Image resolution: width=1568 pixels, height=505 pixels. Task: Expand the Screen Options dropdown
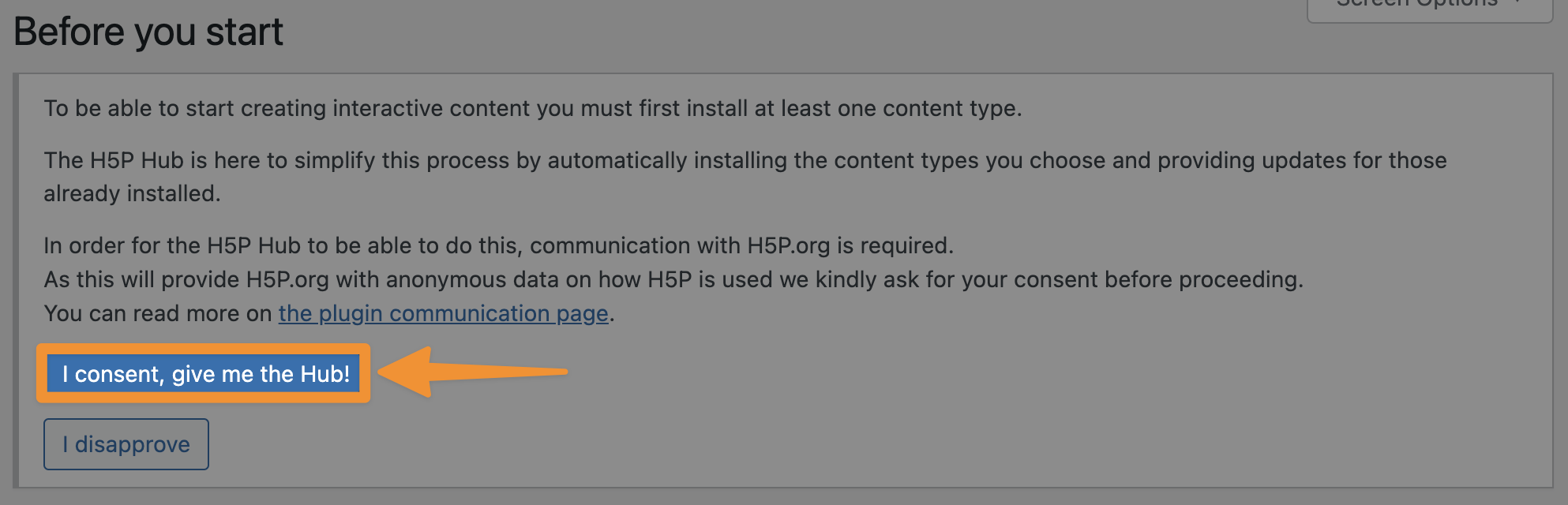click(1429, 6)
